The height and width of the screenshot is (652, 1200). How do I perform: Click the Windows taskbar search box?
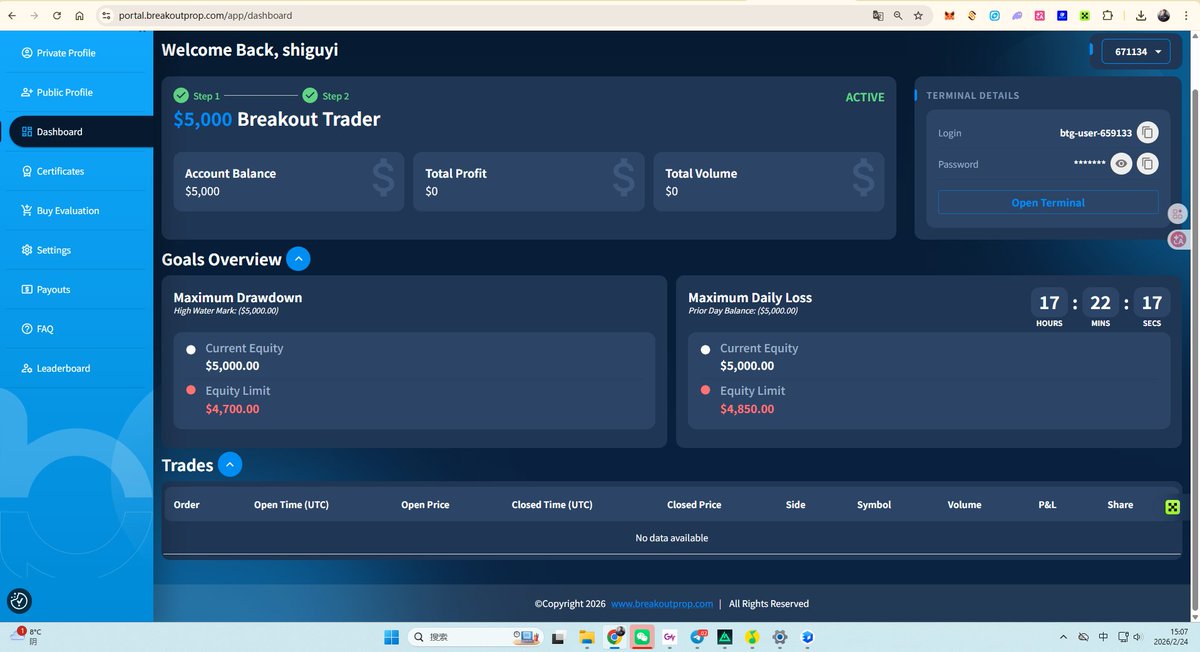(475, 637)
